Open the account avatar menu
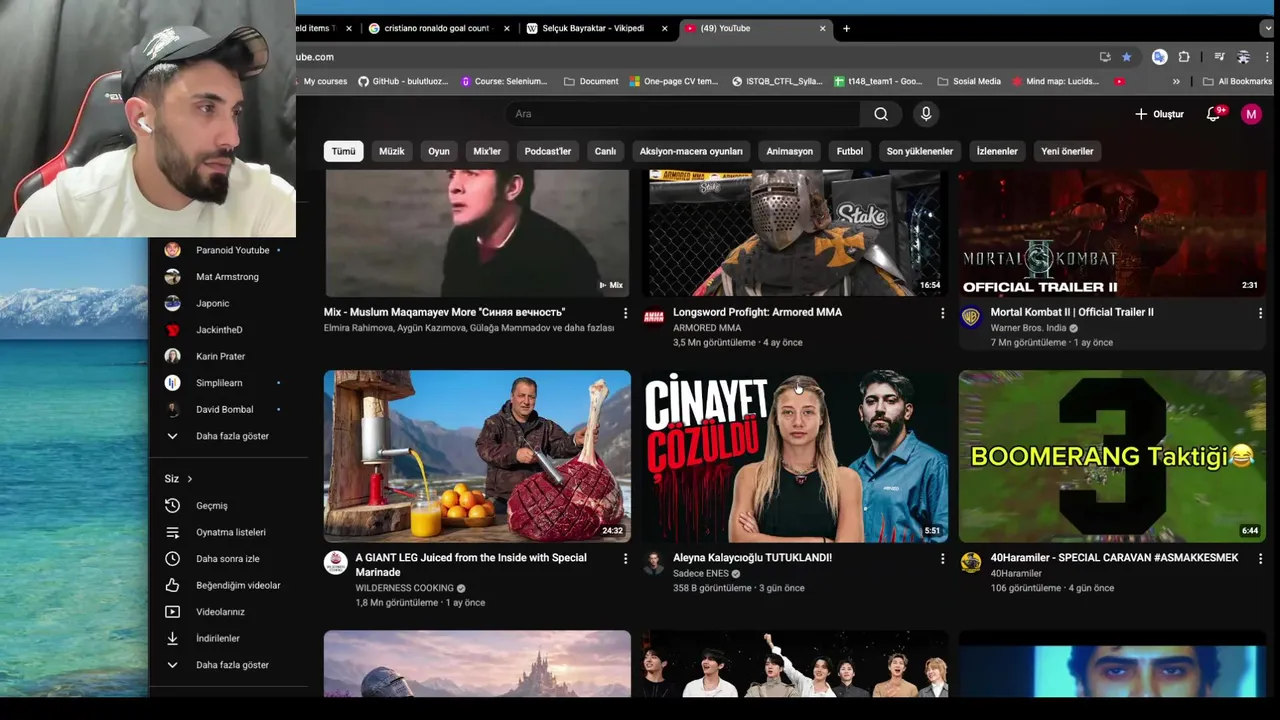The image size is (1280, 720). pyautogui.click(x=1251, y=114)
